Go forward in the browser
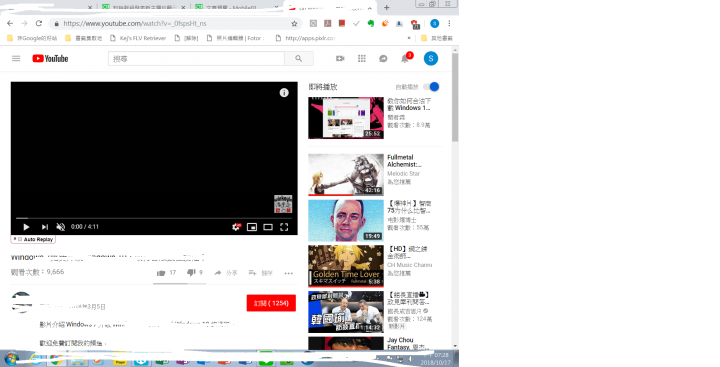Screen dimensions: 720x367 [x=24, y=23]
